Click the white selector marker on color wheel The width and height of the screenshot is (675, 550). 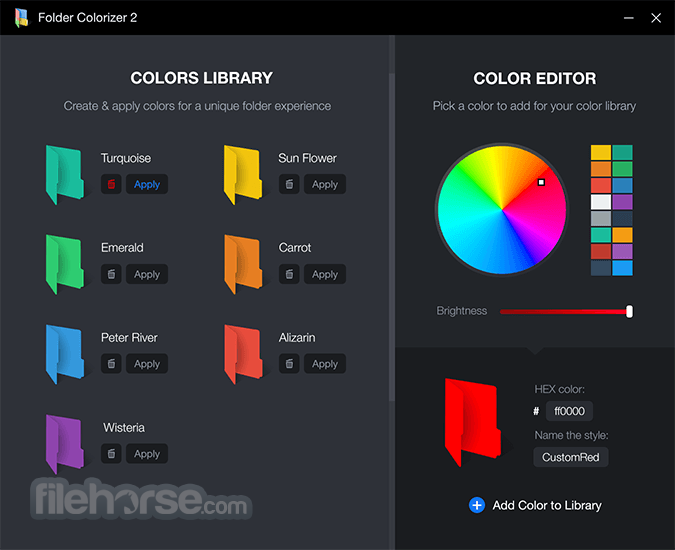pos(542,182)
